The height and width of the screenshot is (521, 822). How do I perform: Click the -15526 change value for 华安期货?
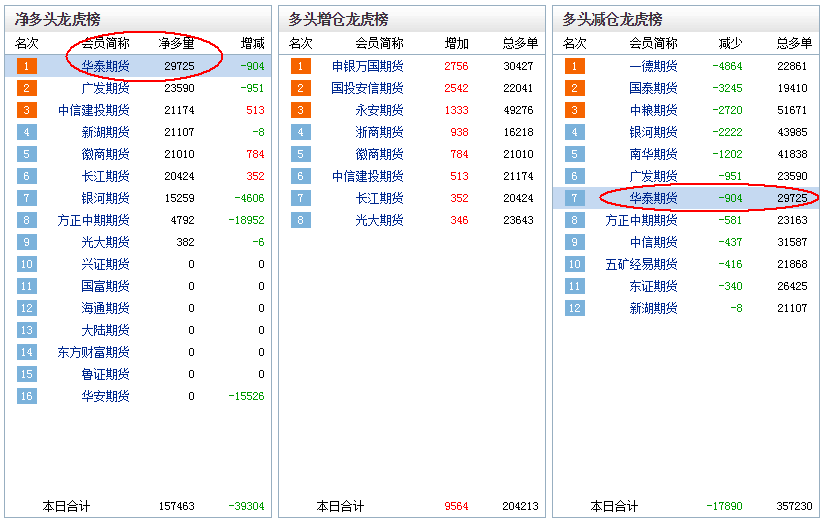[246, 396]
